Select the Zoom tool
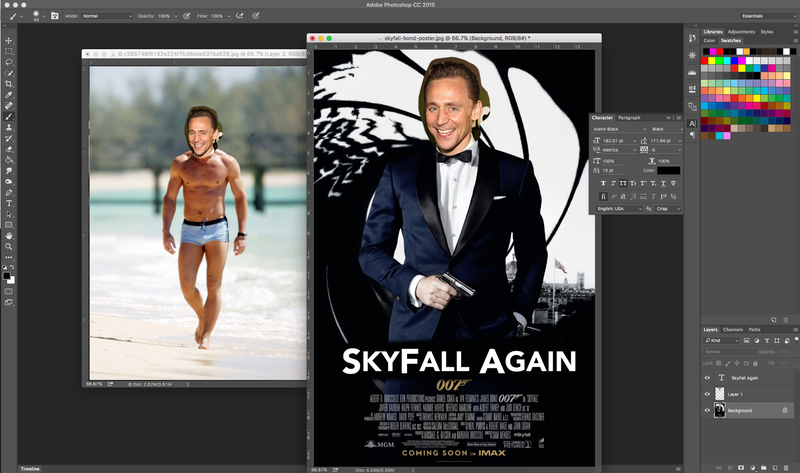 point(9,246)
